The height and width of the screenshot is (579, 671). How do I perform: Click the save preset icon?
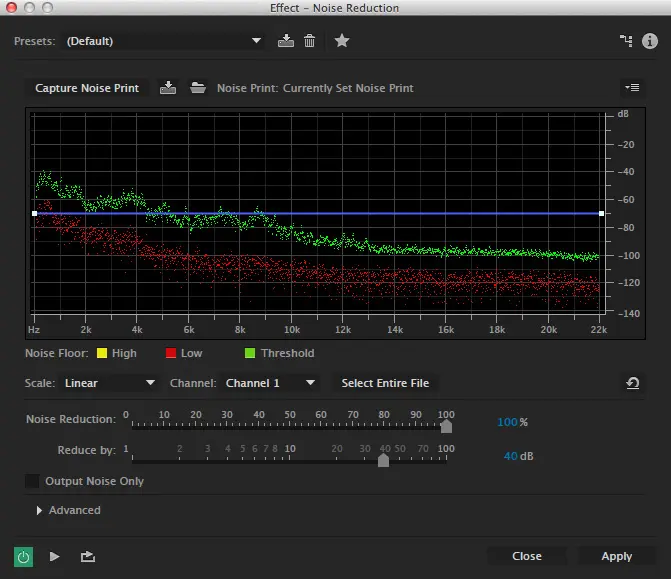pyautogui.click(x=286, y=41)
